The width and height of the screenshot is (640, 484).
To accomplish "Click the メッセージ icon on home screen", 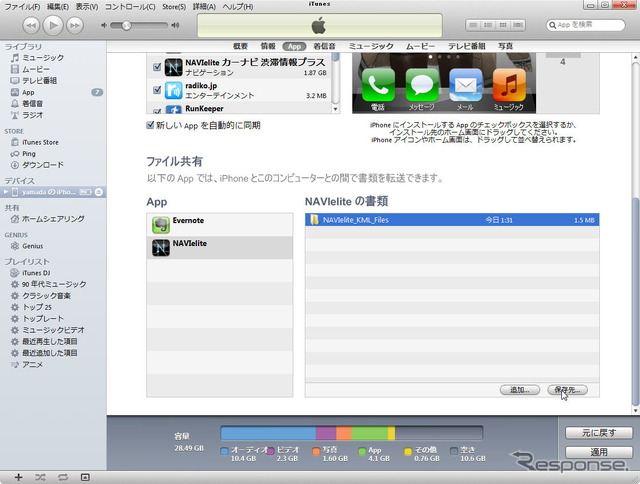I will 422,85.
